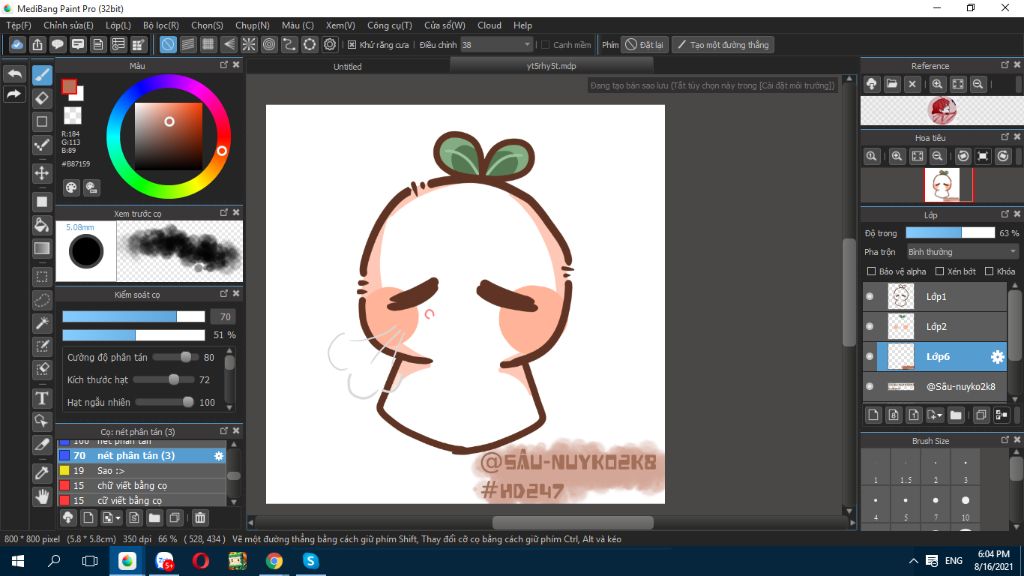Image resolution: width=1024 pixels, height=576 pixels.
Task: Adjust the Độ trong opacity slider
Action: (950, 233)
